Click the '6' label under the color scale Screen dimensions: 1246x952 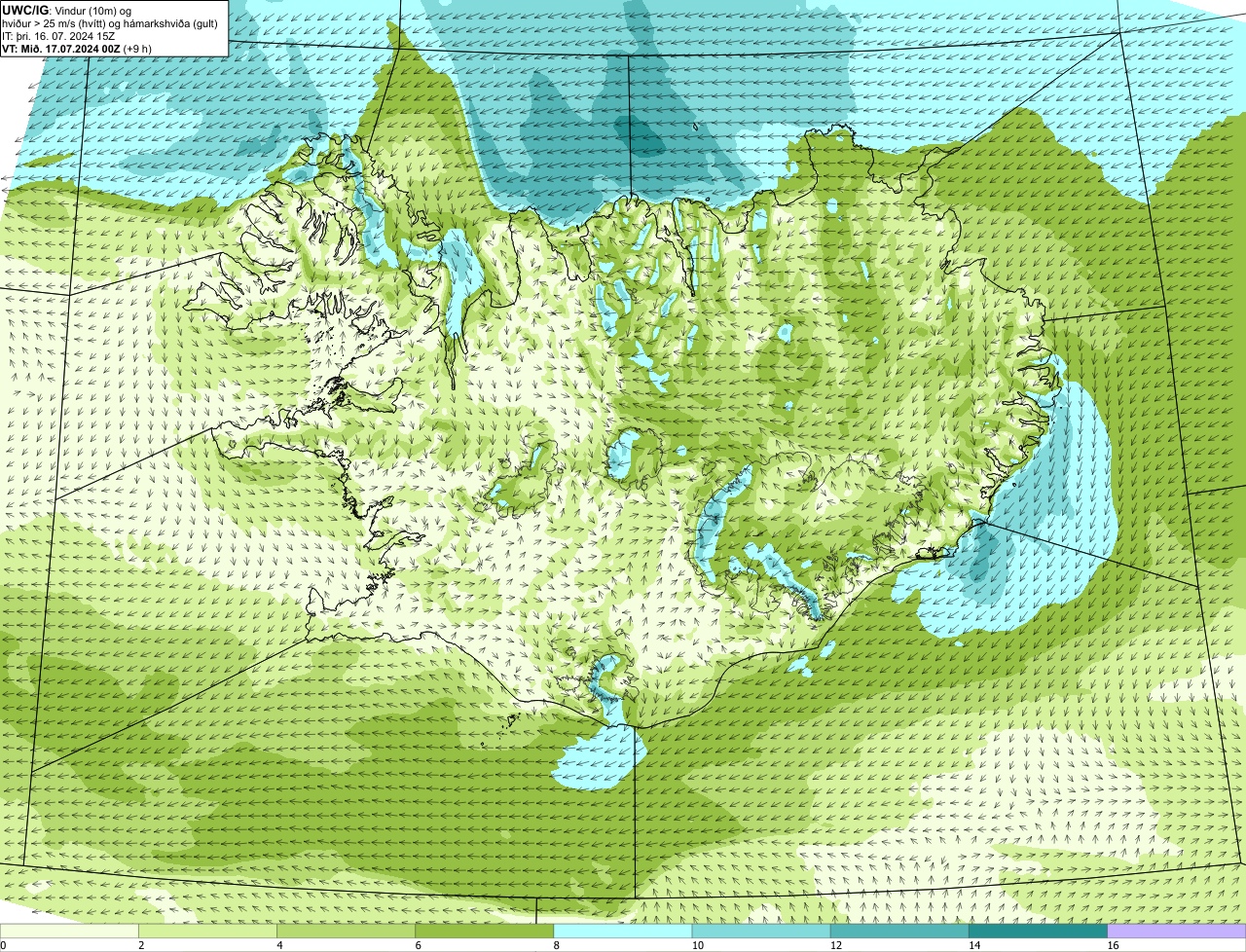tap(418, 945)
